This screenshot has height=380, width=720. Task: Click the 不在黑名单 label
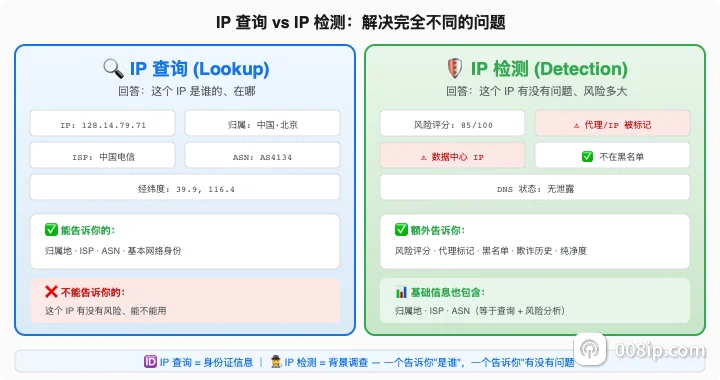pyautogui.click(x=621, y=157)
